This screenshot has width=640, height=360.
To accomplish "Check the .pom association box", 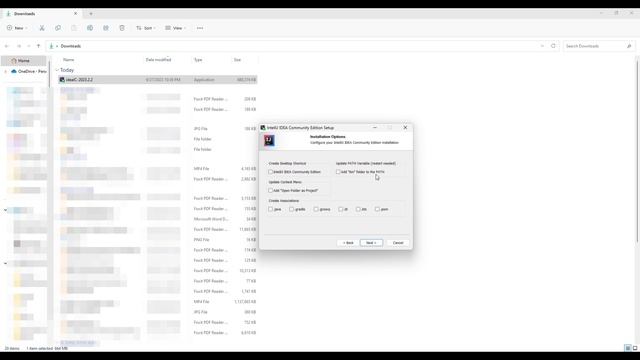I will pyautogui.click(x=377, y=209).
